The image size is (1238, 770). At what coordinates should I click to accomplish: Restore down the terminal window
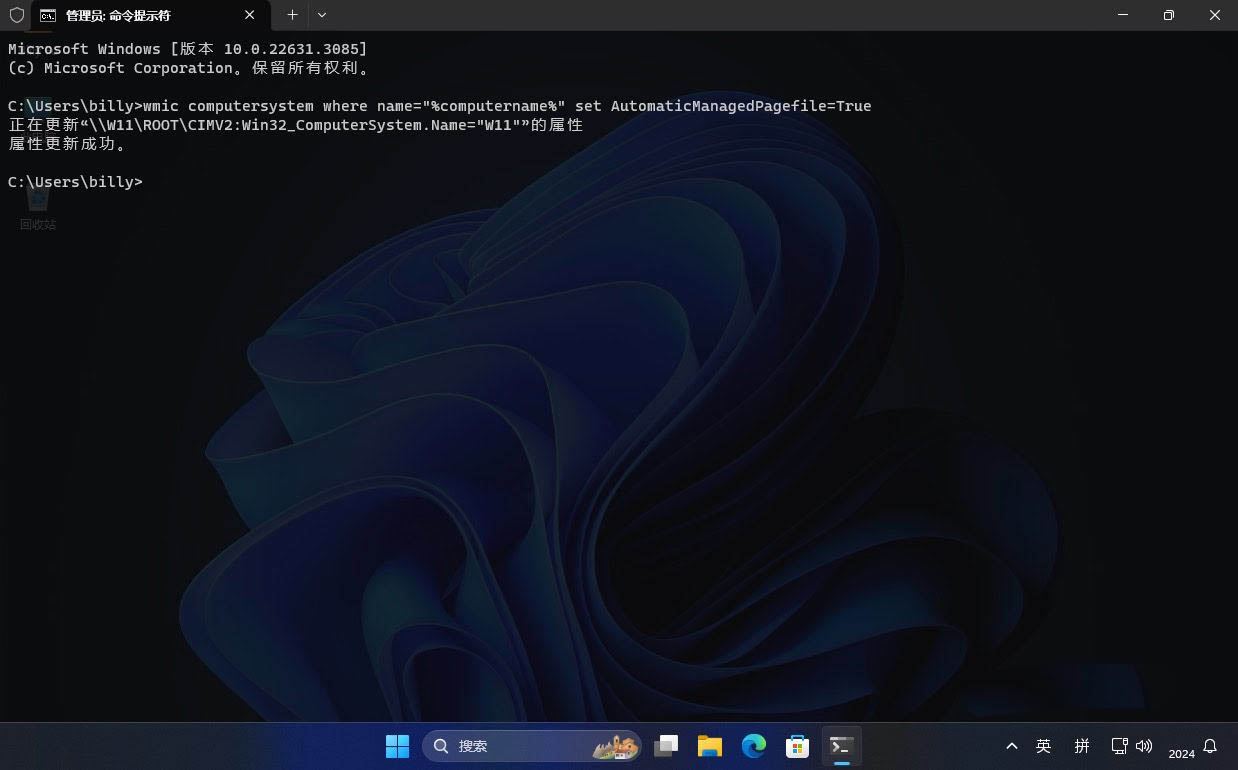pyautogui.click(x=1168, y=15)
